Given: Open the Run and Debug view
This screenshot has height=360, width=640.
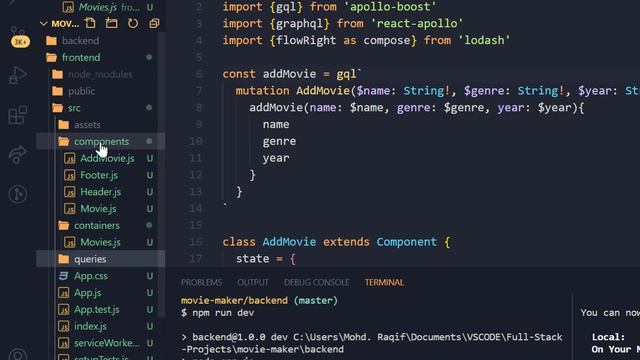Looking at the screenshot, I should [x=18, y=75].
